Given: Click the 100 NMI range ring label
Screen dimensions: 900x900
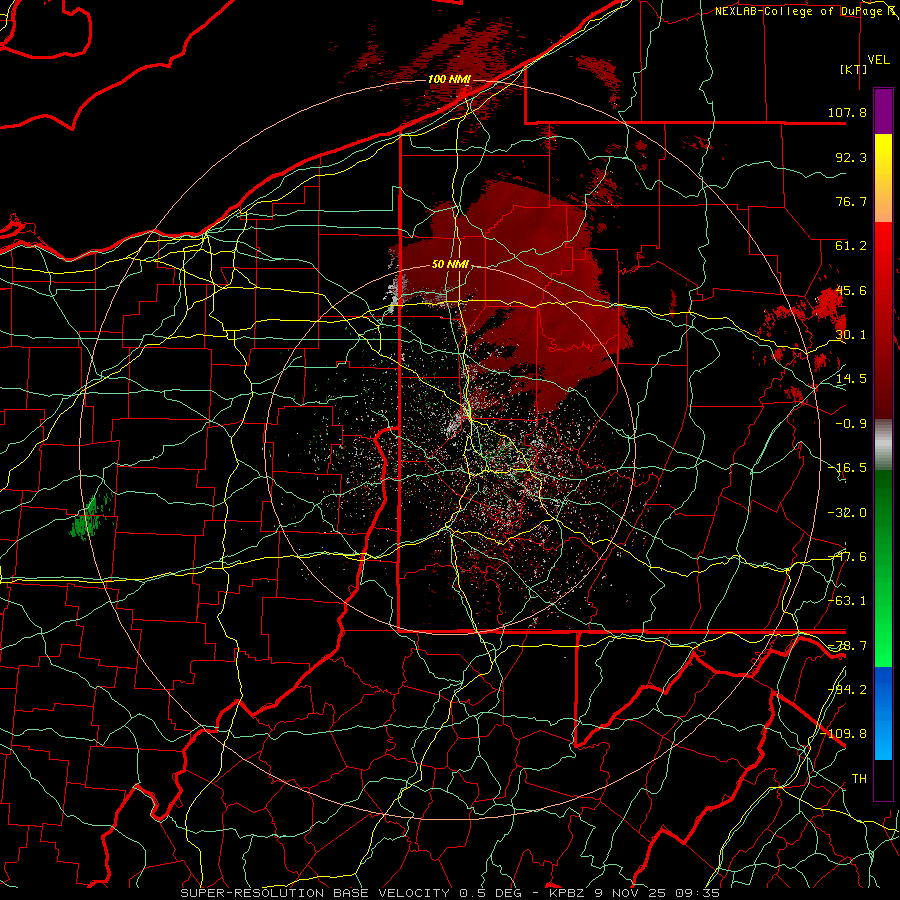Looking at the screenshot, I should pos(449,79).
